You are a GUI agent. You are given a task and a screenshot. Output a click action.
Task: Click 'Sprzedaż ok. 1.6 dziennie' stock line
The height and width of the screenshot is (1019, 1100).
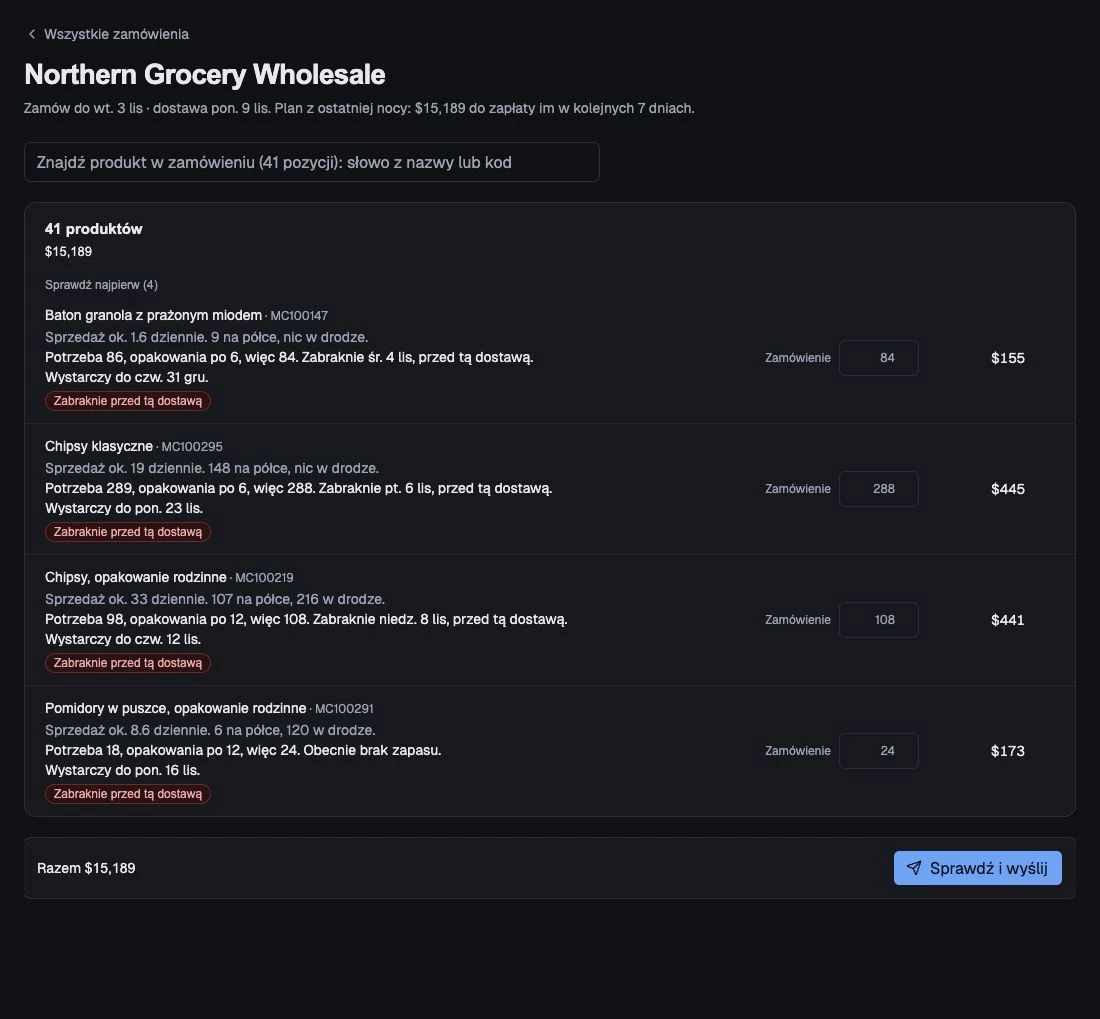click(206, 337)
